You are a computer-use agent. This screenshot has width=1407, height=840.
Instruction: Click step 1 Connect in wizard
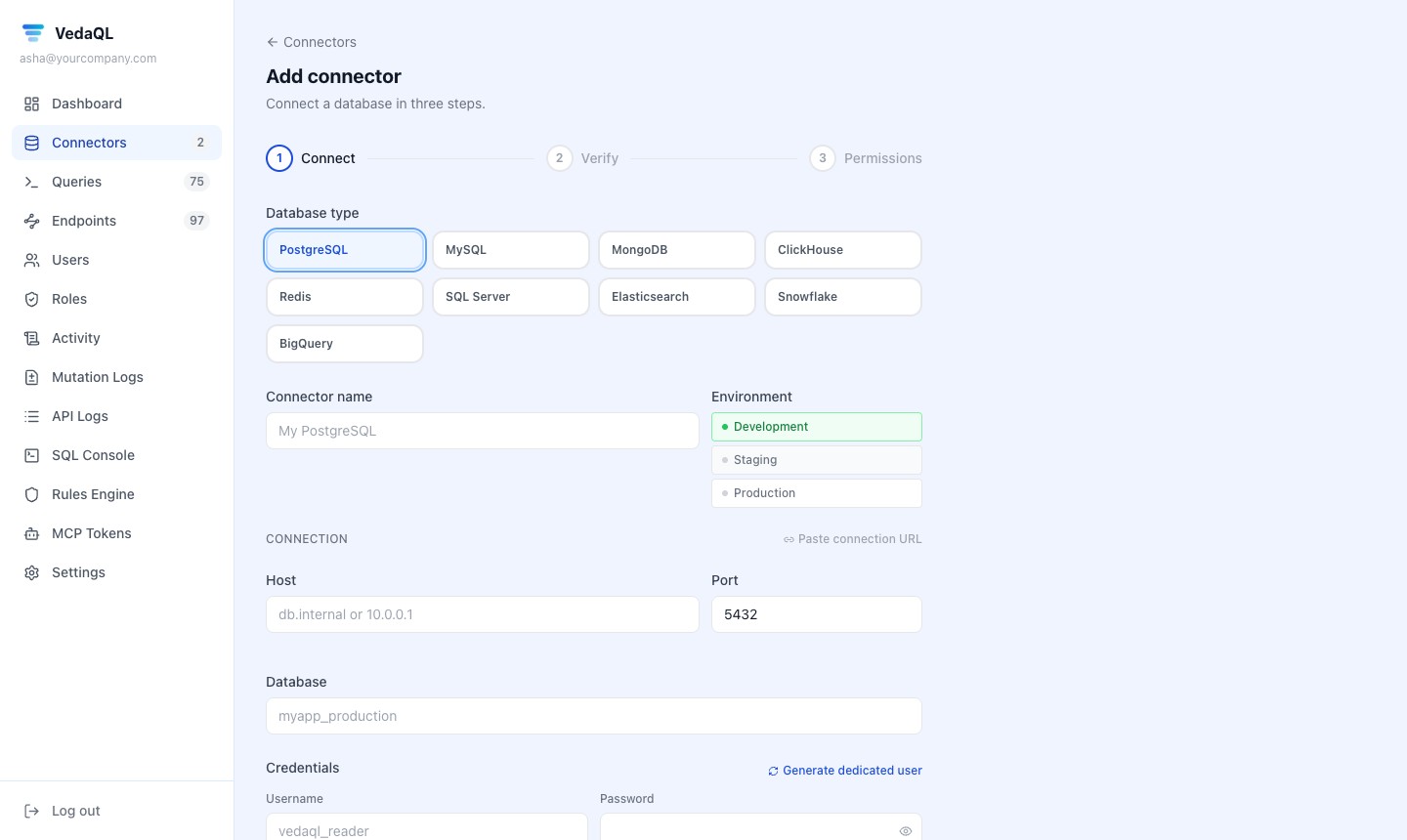tap(311, 158)
